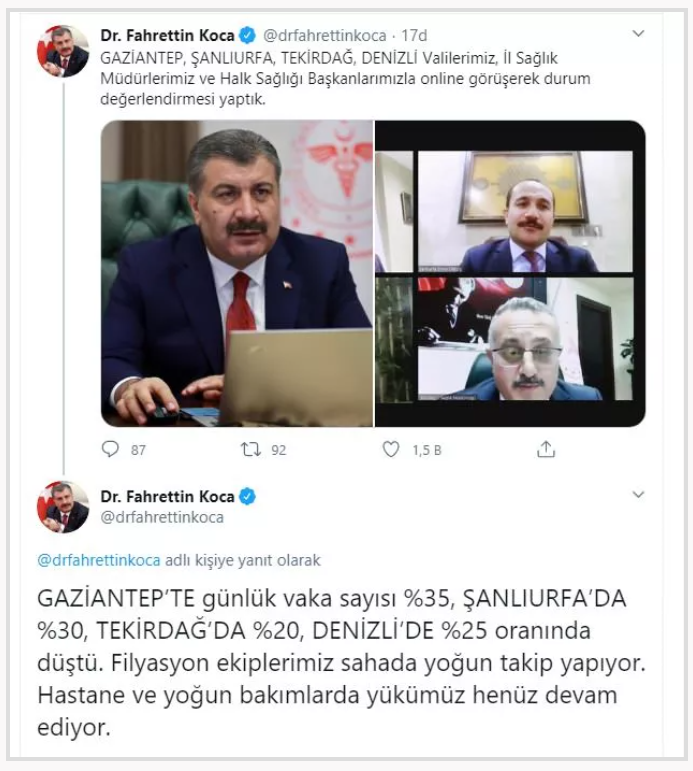Open the Dr. Fahrettin Koca name in first tweet
Viewport: 693px width, 771px height.
pyautogui.click(x=167, y=35)
